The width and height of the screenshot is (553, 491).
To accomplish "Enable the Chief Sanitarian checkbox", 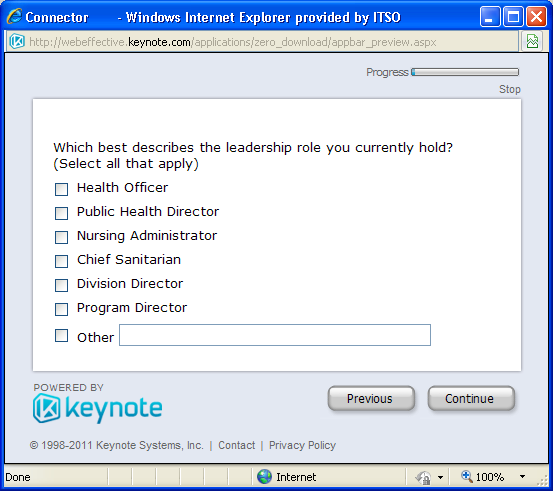I will [61, 261].
